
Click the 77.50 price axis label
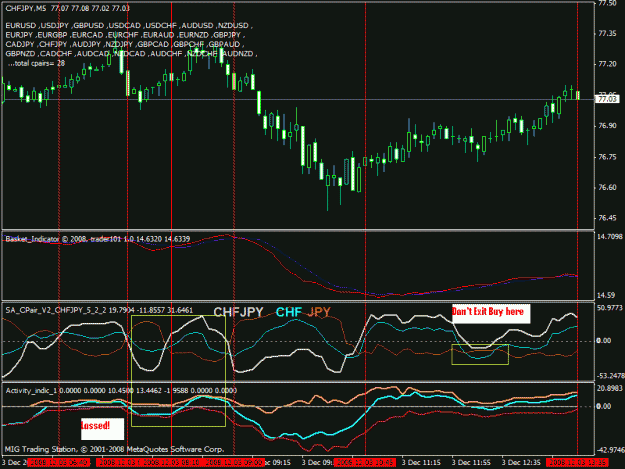click(607, 3)
